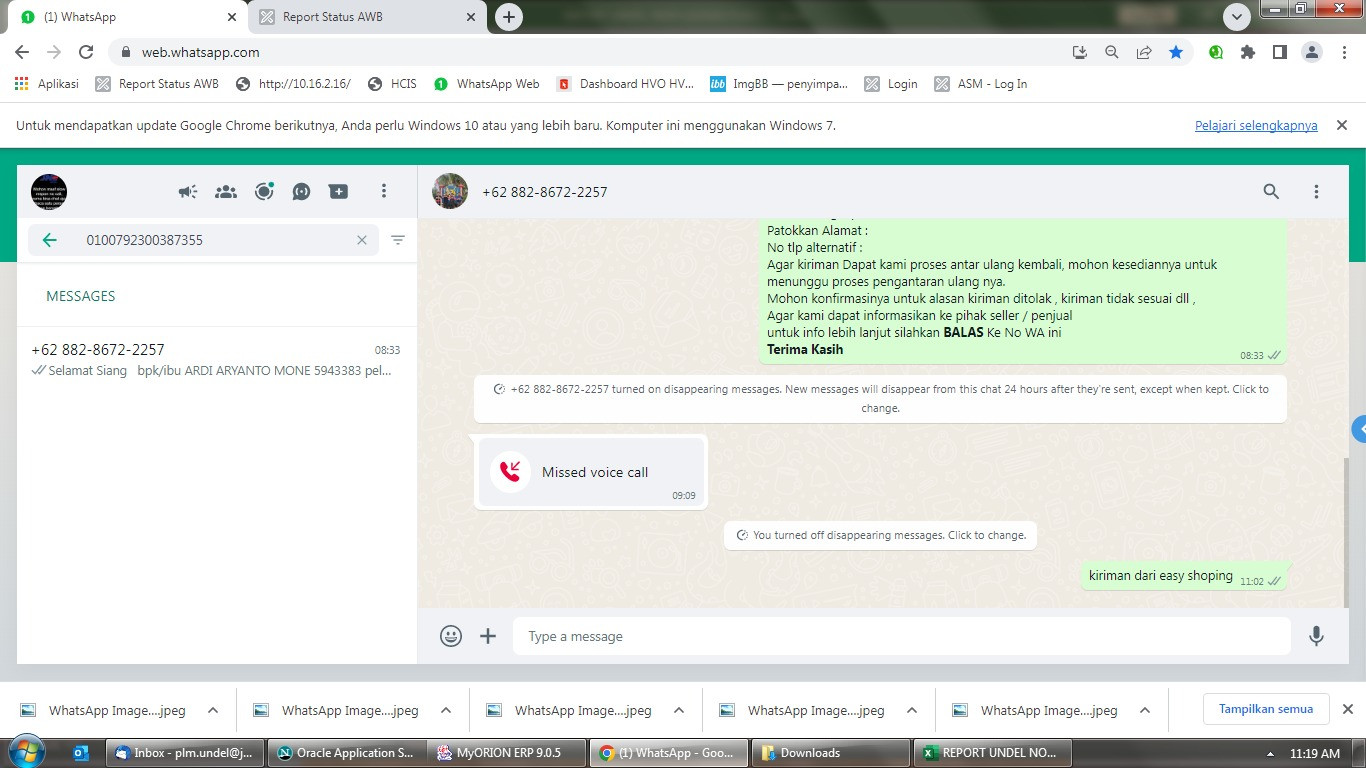The image size is (1366, 768).
Task: Open the ASM - Log In bookmark
Action: (981, 84)
